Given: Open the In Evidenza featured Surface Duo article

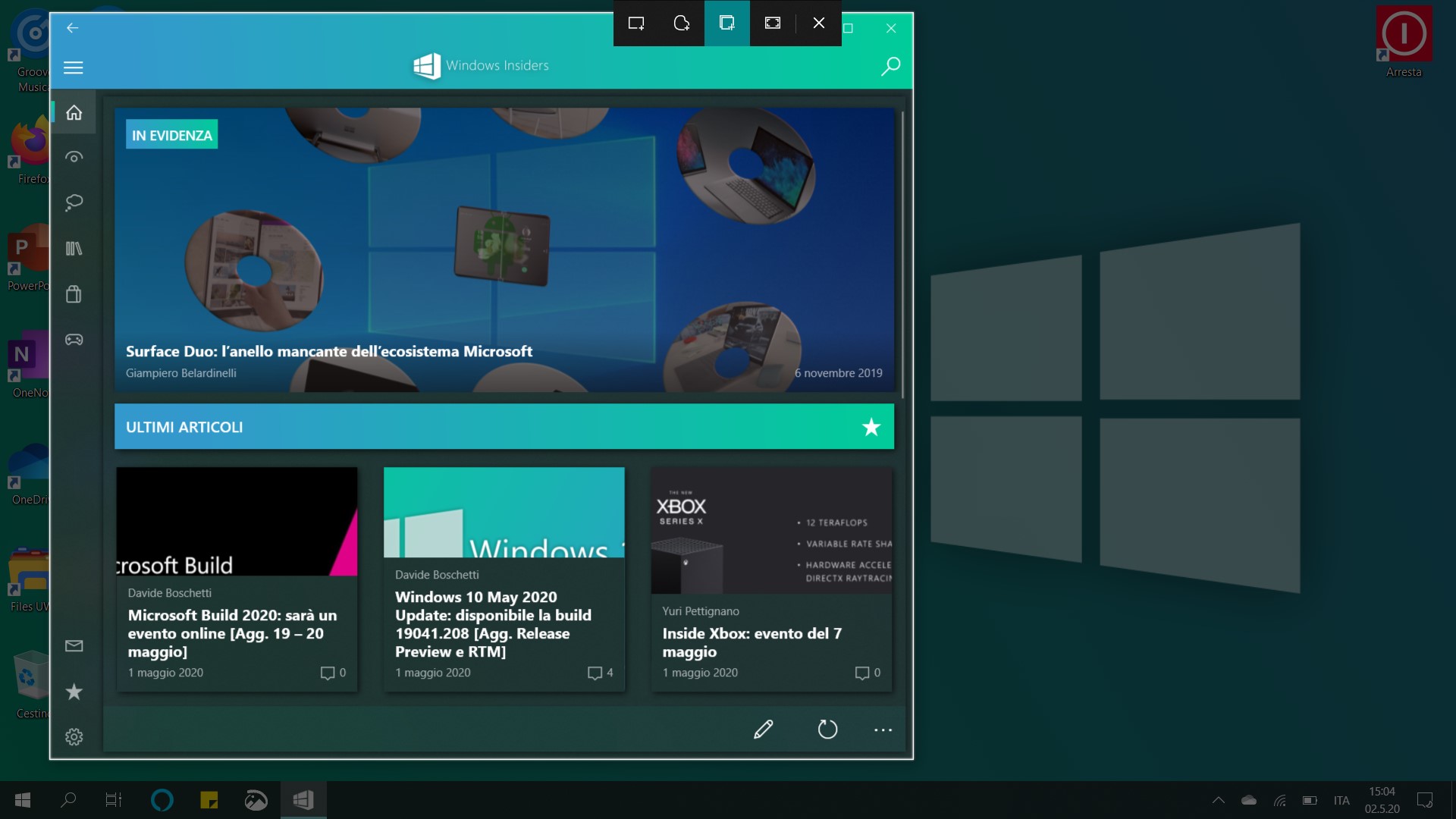Looking at the screenshot, I should click(504, 250).
